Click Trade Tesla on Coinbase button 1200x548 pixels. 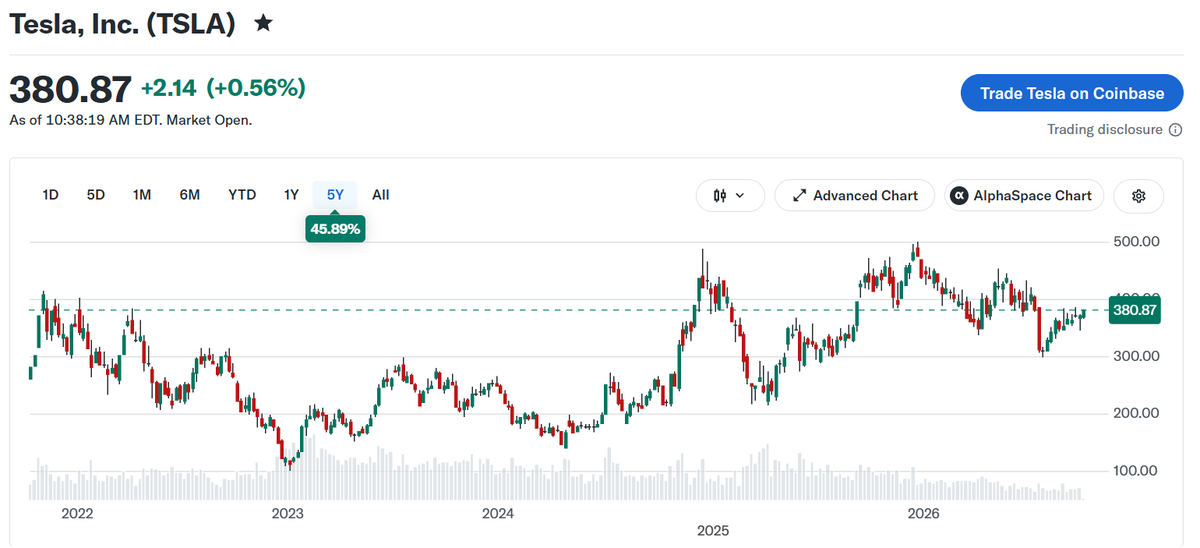1072,93
